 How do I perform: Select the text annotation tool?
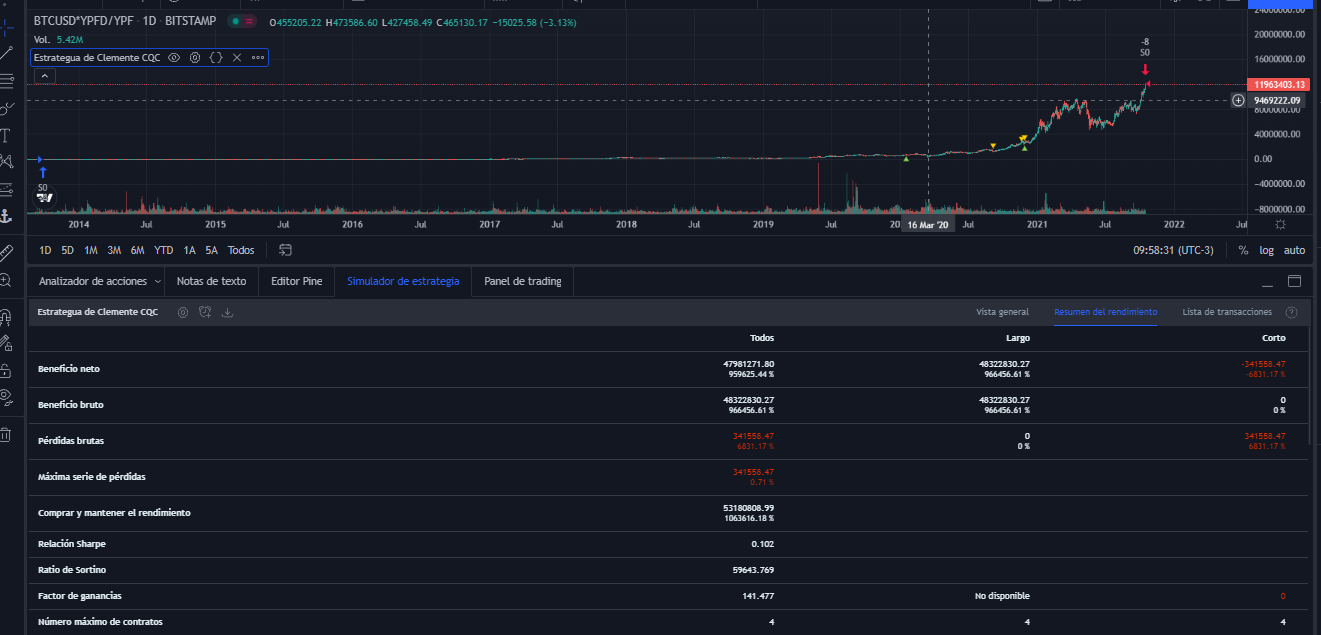[5, 135]
